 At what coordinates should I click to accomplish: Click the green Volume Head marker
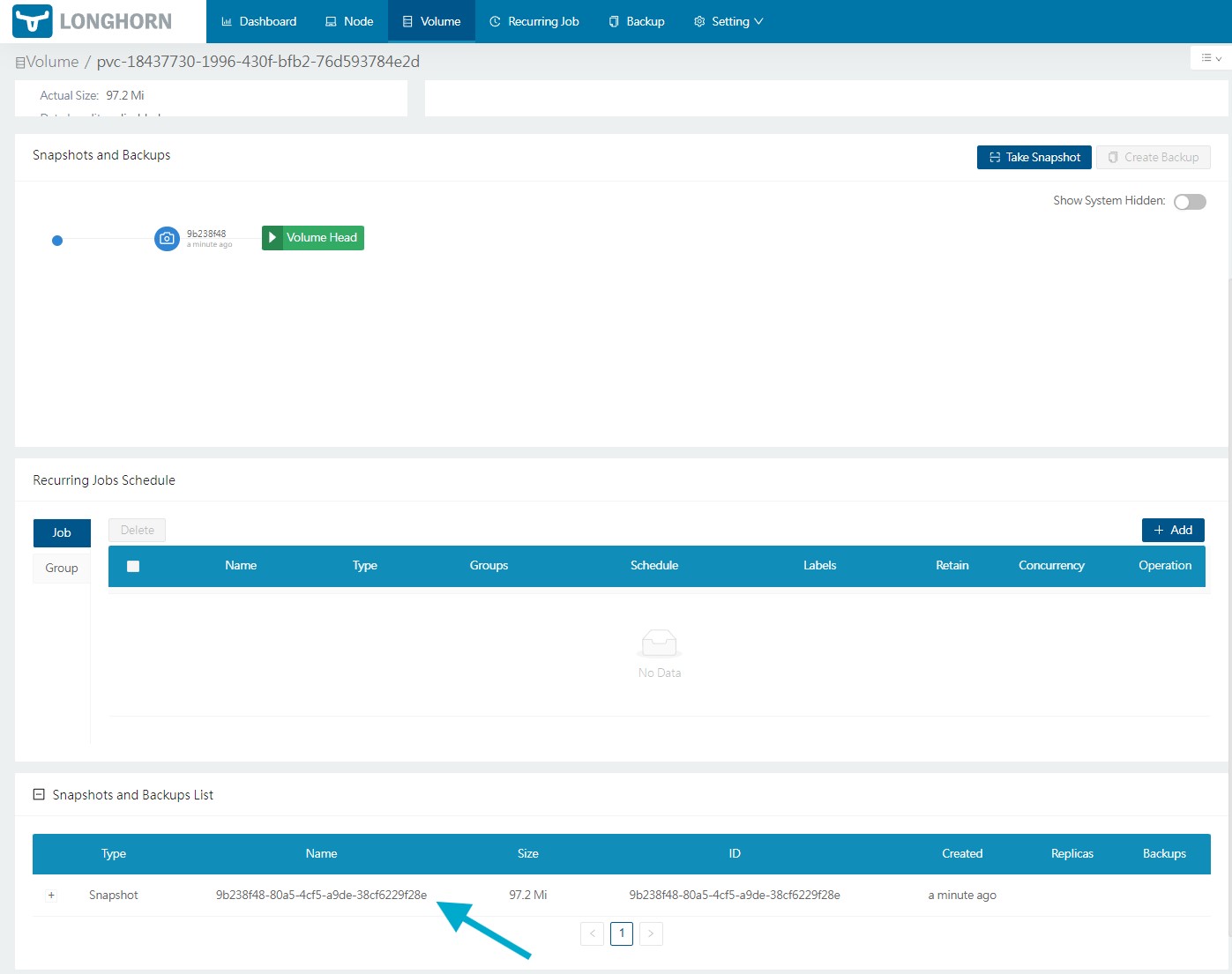click(x=312, y=237)
